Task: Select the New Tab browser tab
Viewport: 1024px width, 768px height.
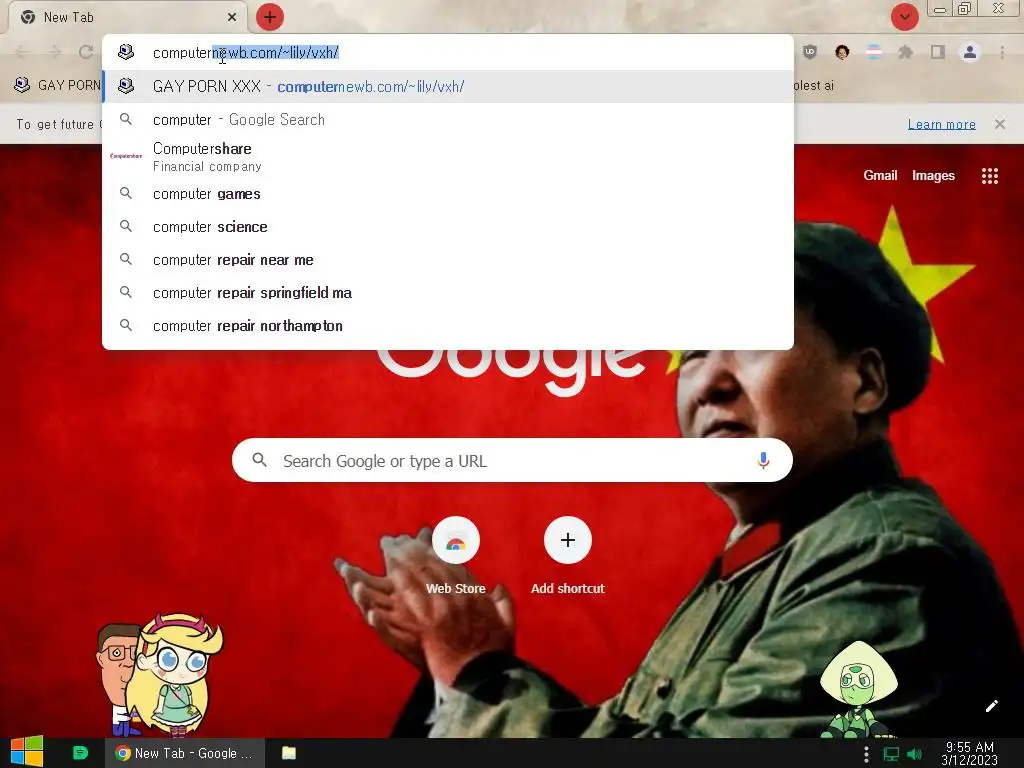Action: tap(128, 17)
